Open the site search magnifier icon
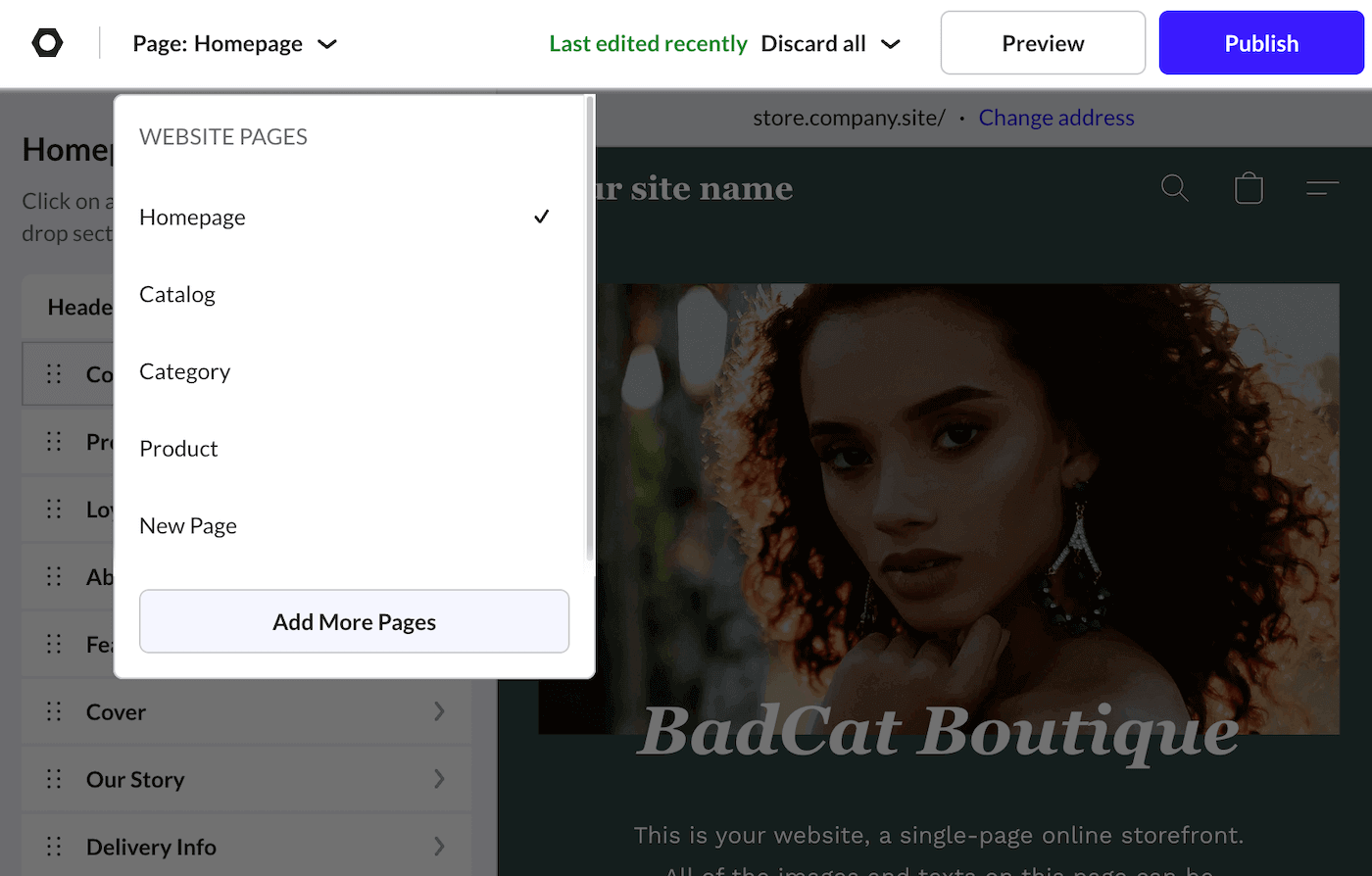Screen dimensions: 1372x876 click(x=1174, y=187)
